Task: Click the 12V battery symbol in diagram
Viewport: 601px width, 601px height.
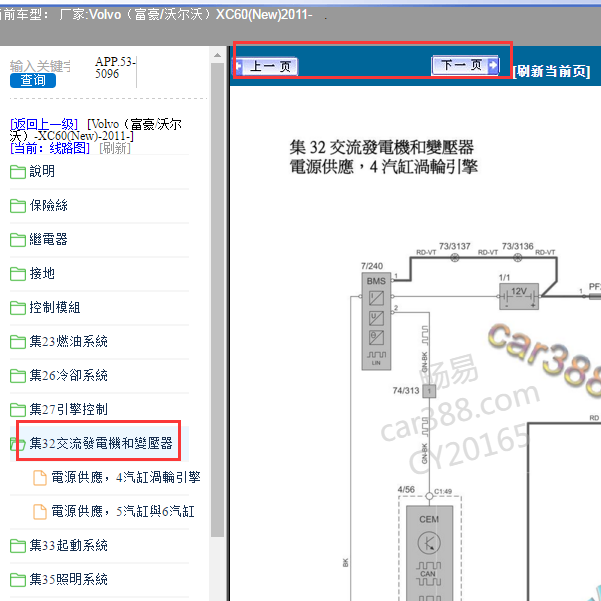Action: [x=519, y=296]
